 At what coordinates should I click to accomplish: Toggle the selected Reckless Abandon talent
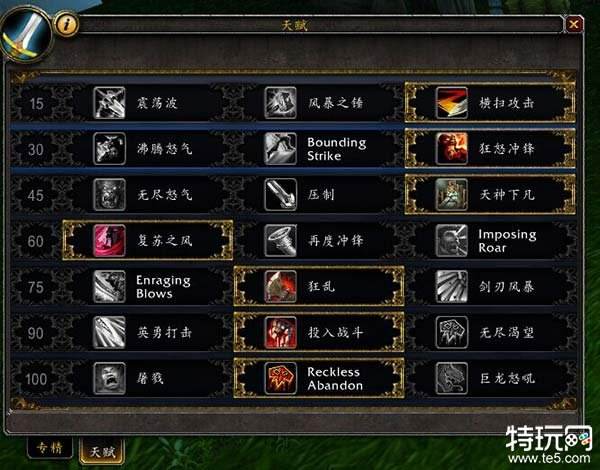pyautogui.click(x=319, y=378)
